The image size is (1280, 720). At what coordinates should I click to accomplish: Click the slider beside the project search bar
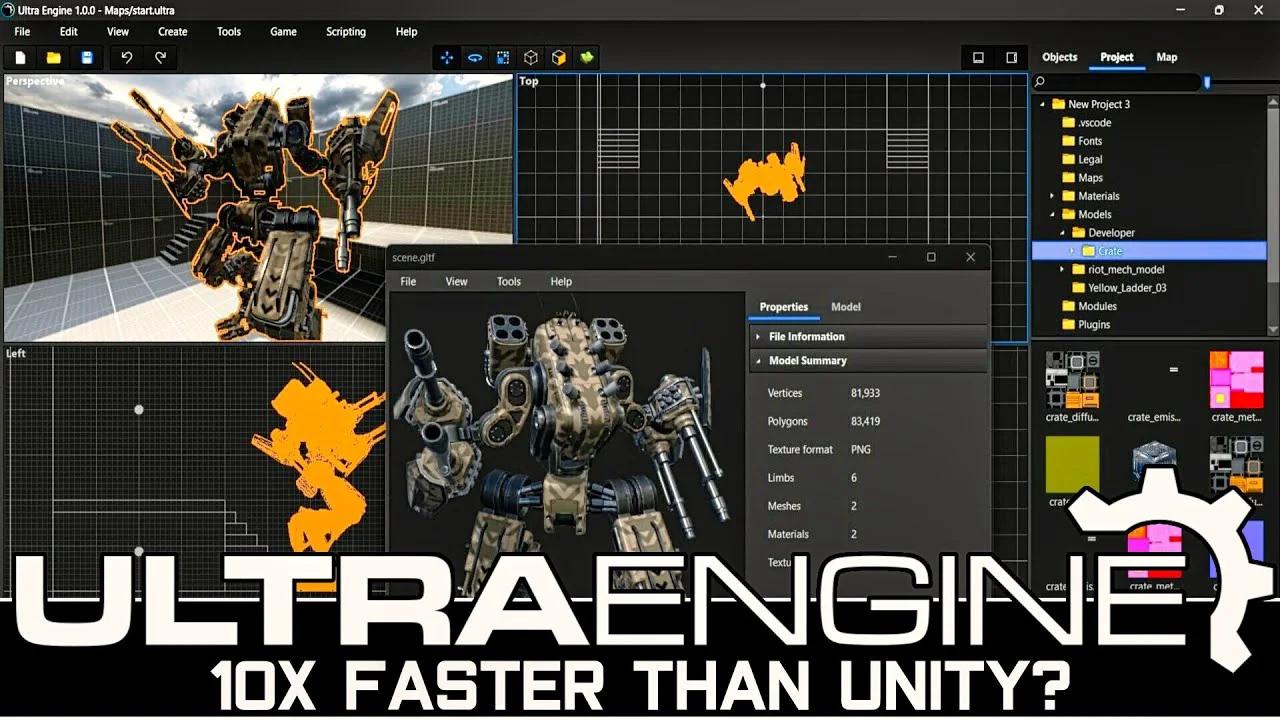(1207, 83)
